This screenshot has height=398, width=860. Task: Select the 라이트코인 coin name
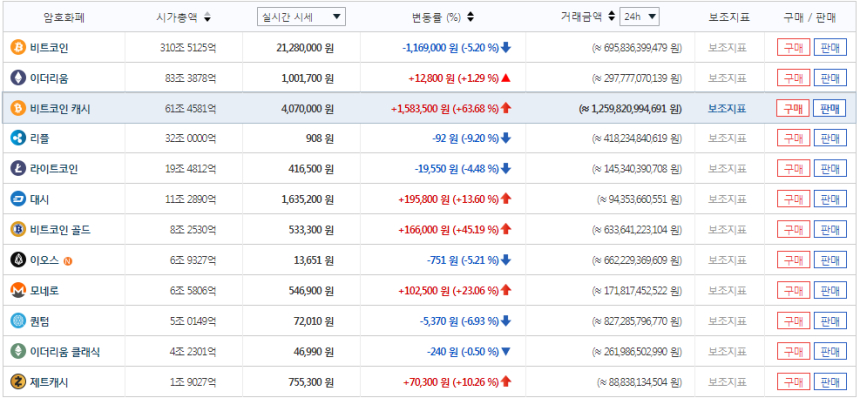[x=54, y=169]
